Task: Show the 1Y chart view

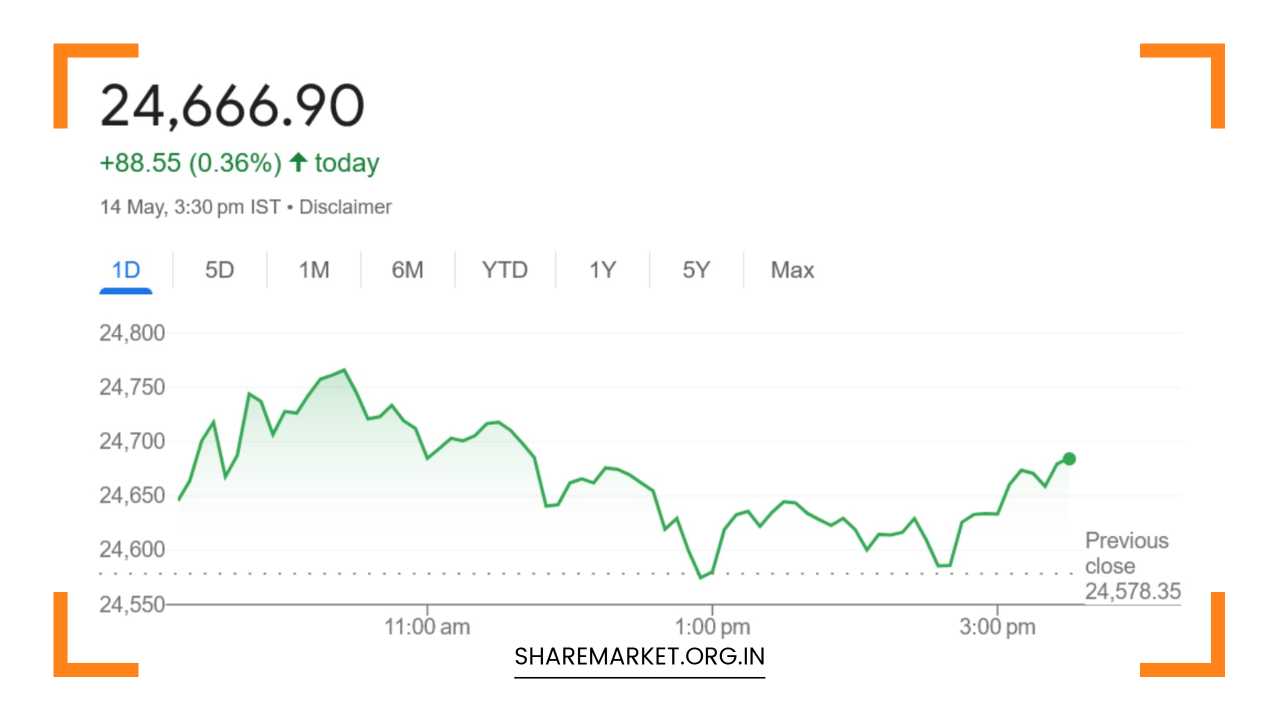Action: click(x=602, y=270)
